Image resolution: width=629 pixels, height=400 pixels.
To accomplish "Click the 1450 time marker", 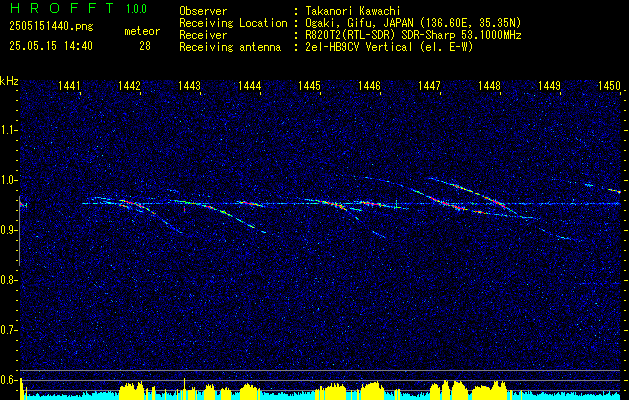I will [x=609, y=85].
